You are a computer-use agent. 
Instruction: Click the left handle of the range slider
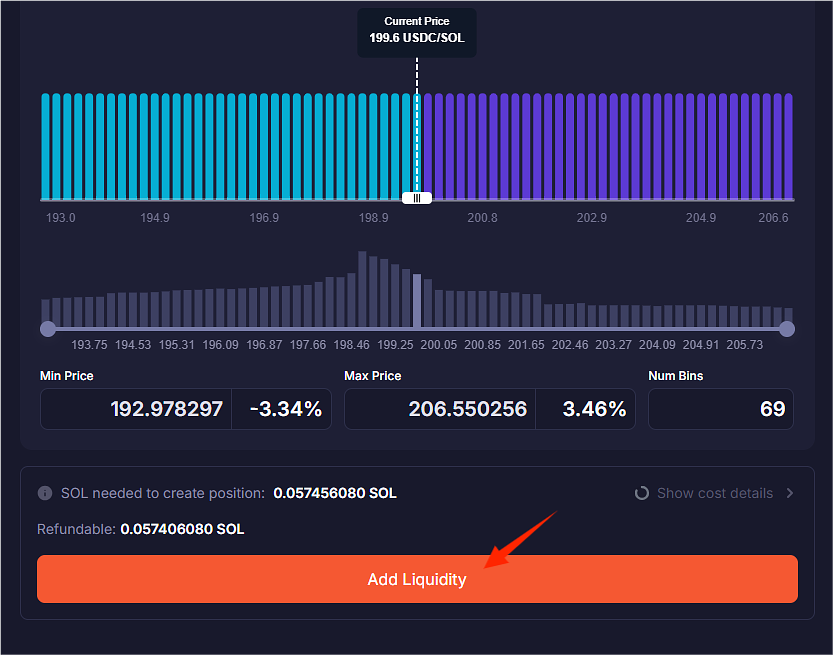point(47,329)
